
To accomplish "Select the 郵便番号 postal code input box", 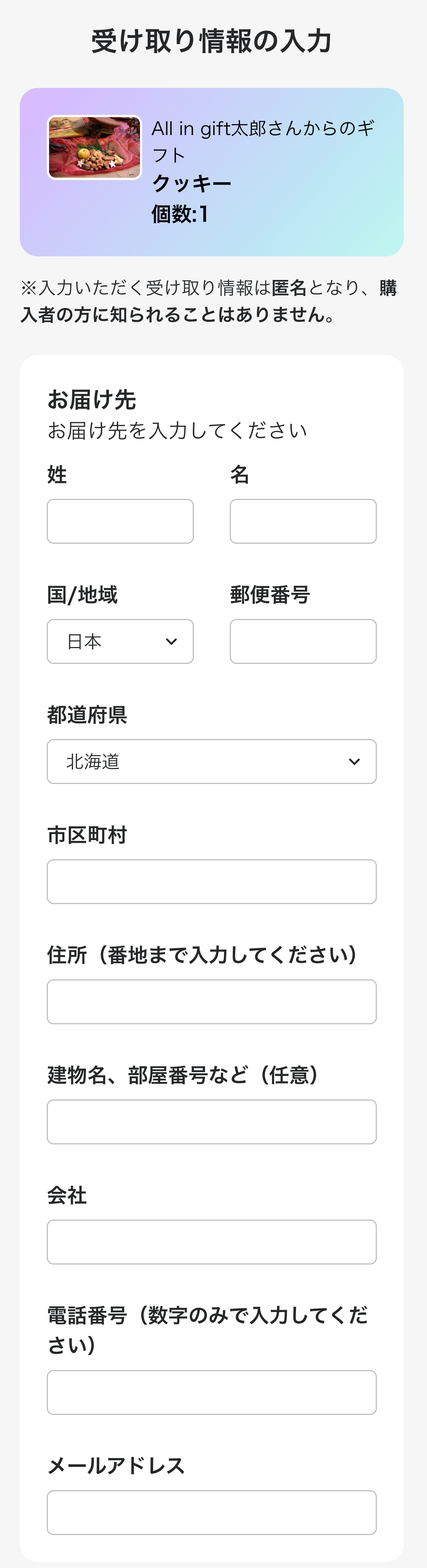I will pos(303,641).
